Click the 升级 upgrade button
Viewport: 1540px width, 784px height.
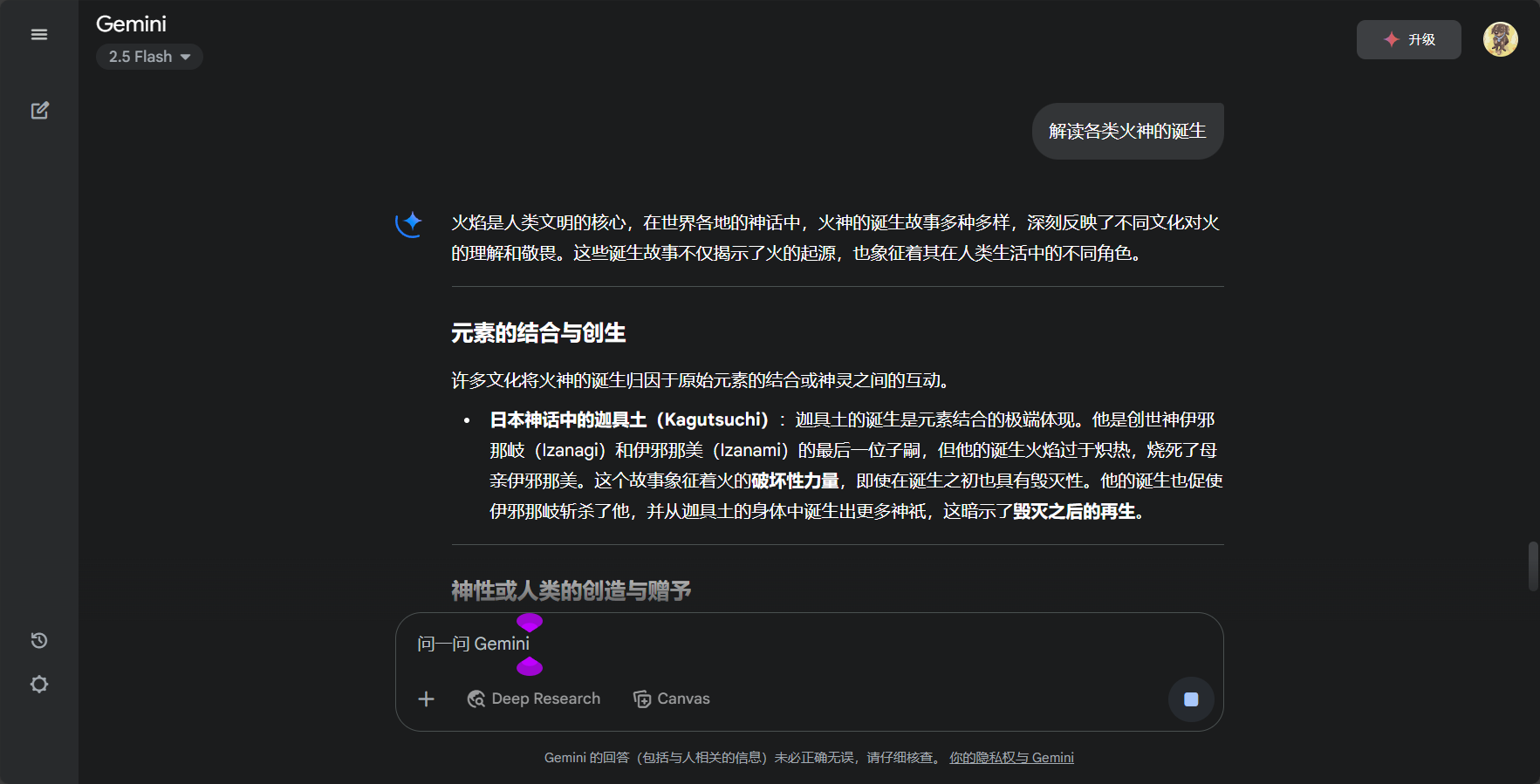(1408, 39)
